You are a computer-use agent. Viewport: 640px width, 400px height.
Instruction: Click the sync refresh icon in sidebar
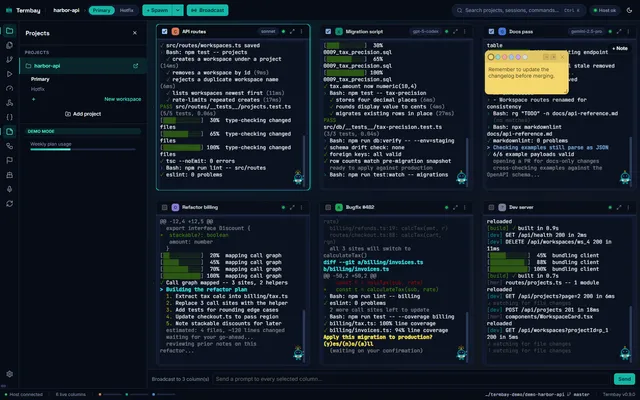[x=9, y=203]
